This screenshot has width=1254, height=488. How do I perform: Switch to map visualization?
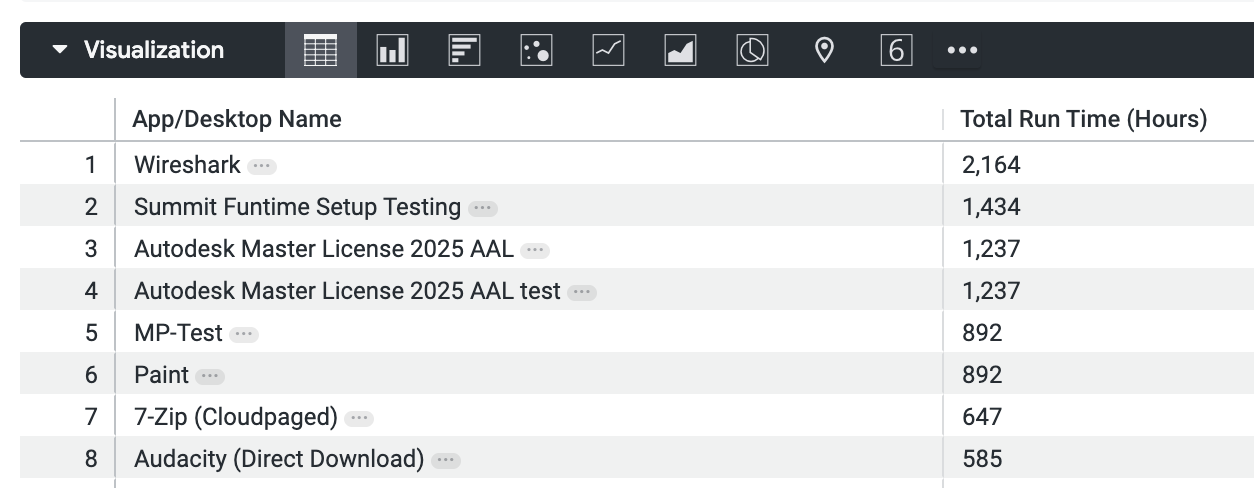pyautogui.click(x=824, y=50)
